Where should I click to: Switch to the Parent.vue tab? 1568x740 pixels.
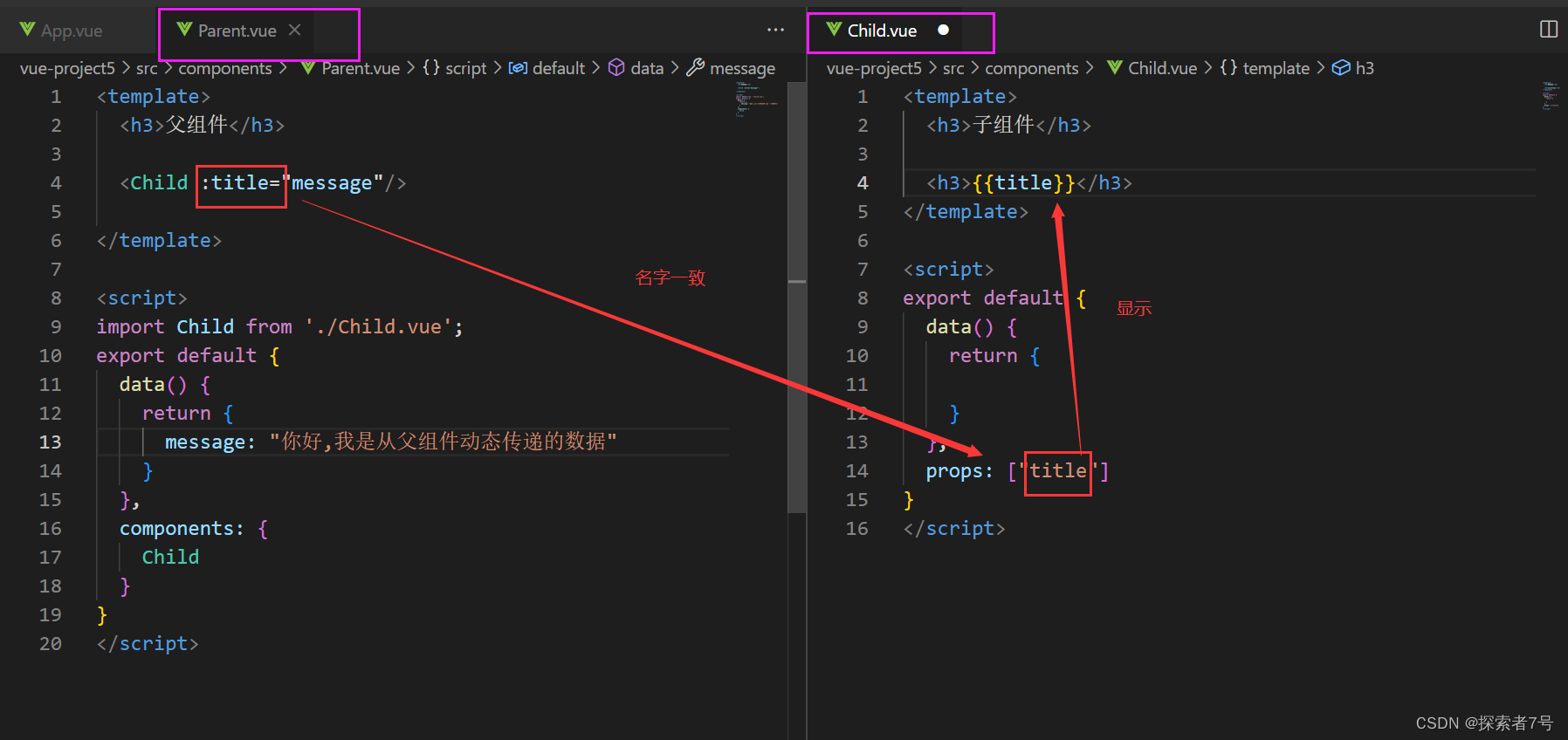(237, 31)
